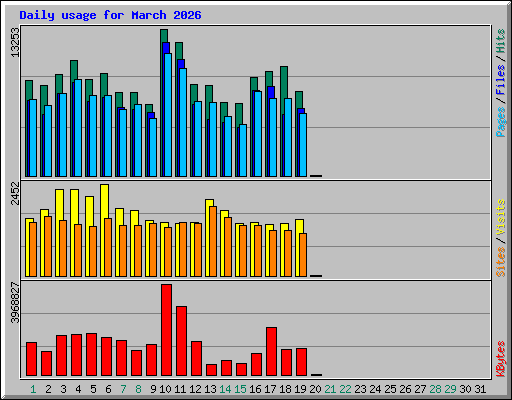This screenshot has height=400, width=512.
Task: Click the cyan pages bar for day 11
Action: (x=183, y=122)
